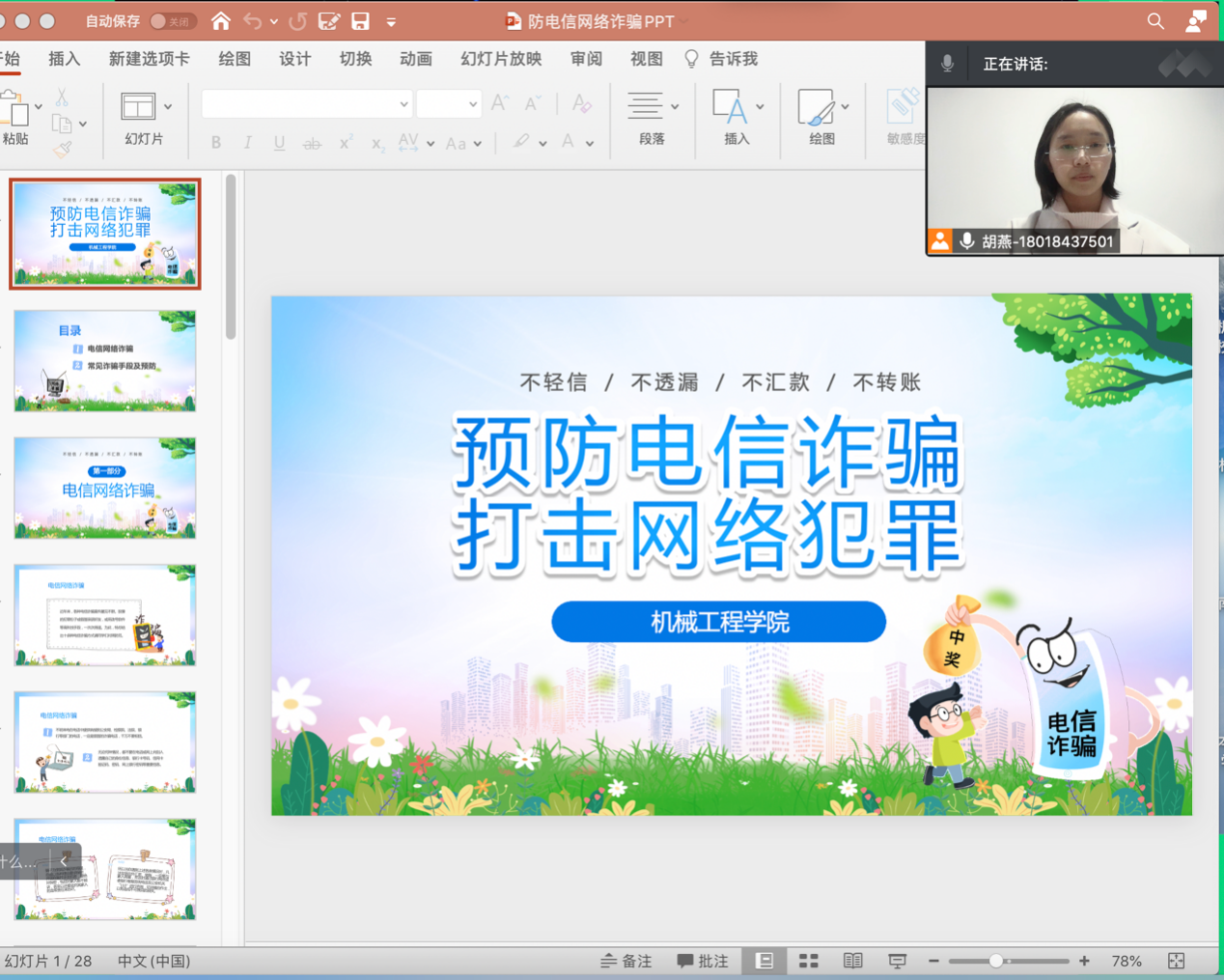The image size is (1224, 980).
Task: Open the new slide (幻灯片) dropdown arrow
Action: pyautogui.click(x=168, y=106)
